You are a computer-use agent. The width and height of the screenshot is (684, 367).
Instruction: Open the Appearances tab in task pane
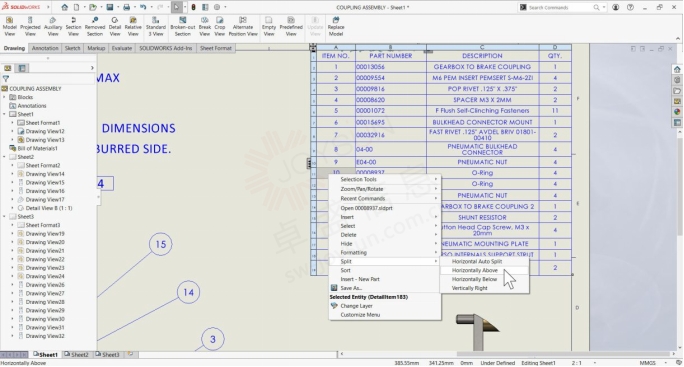click(x=677, y=112)
